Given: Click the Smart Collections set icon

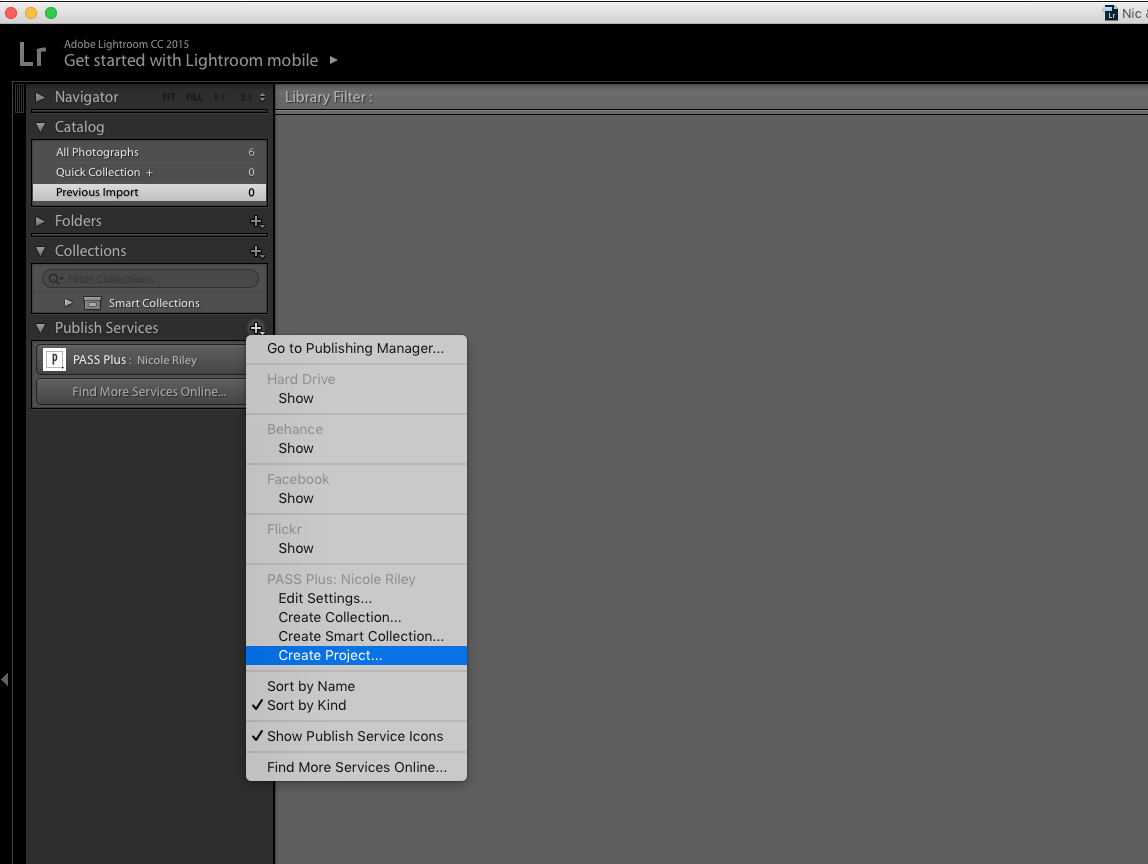Looking at the screenshot, I should [x=92, y=303].
